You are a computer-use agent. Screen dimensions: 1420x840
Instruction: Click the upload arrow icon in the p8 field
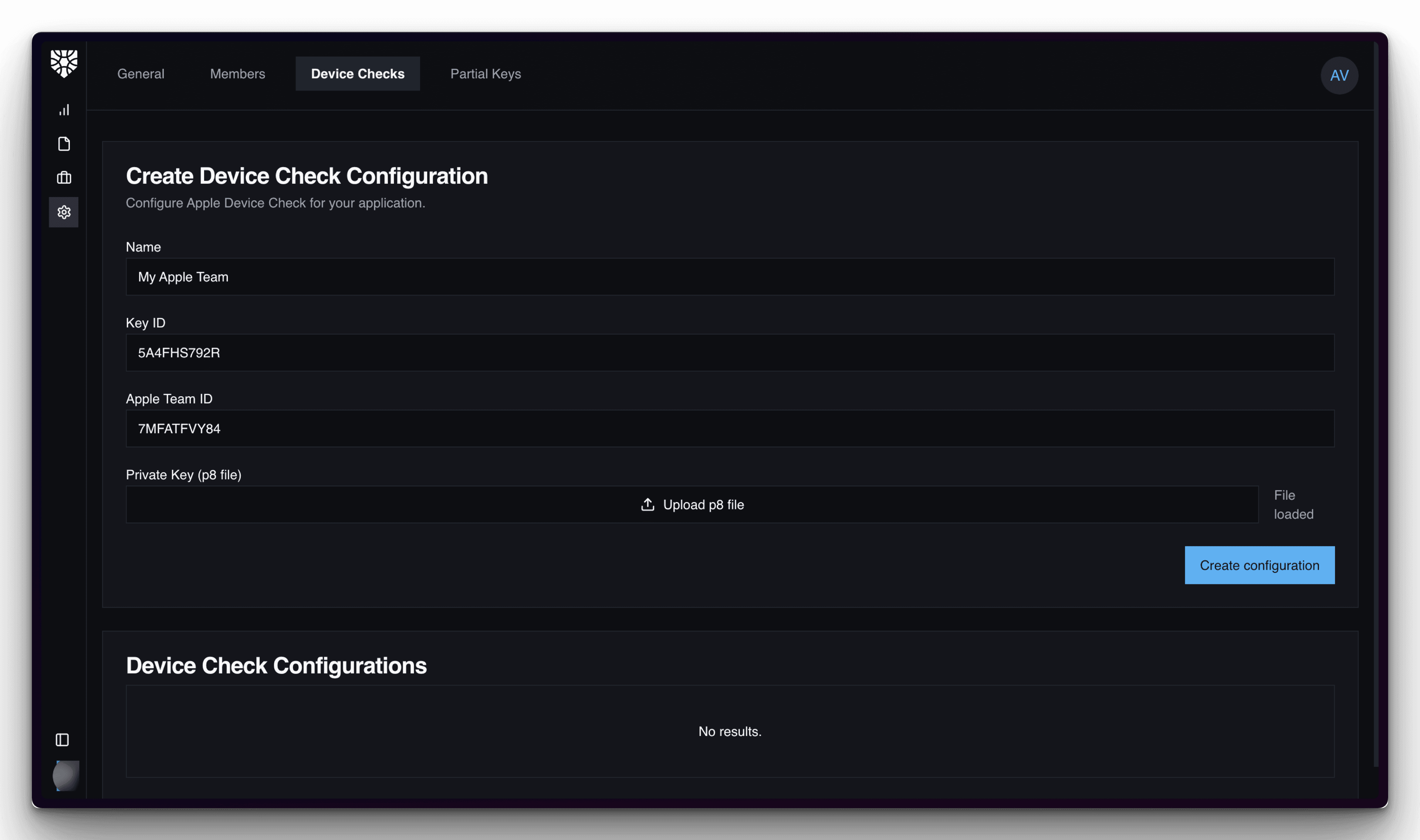646,504
